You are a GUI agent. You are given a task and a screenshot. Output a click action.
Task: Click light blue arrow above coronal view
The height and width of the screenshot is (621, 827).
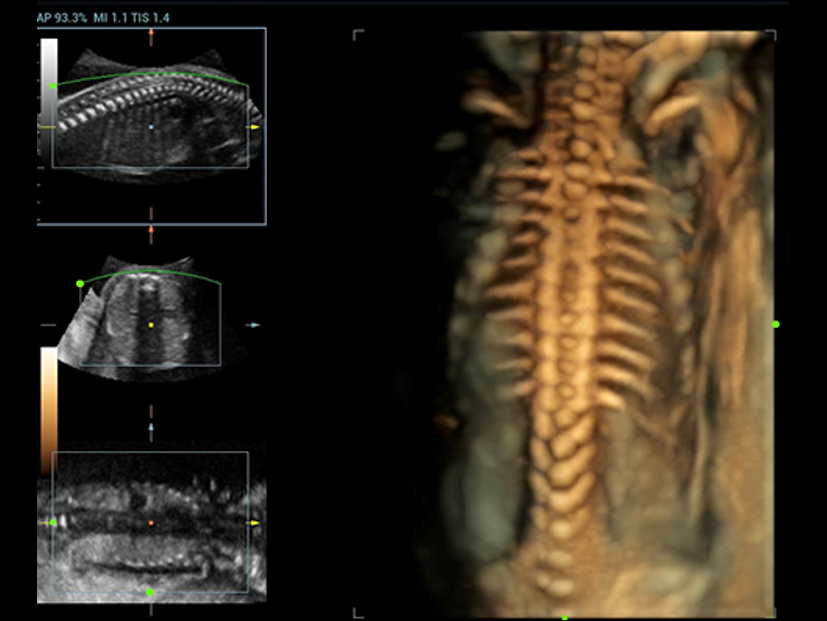151,427
